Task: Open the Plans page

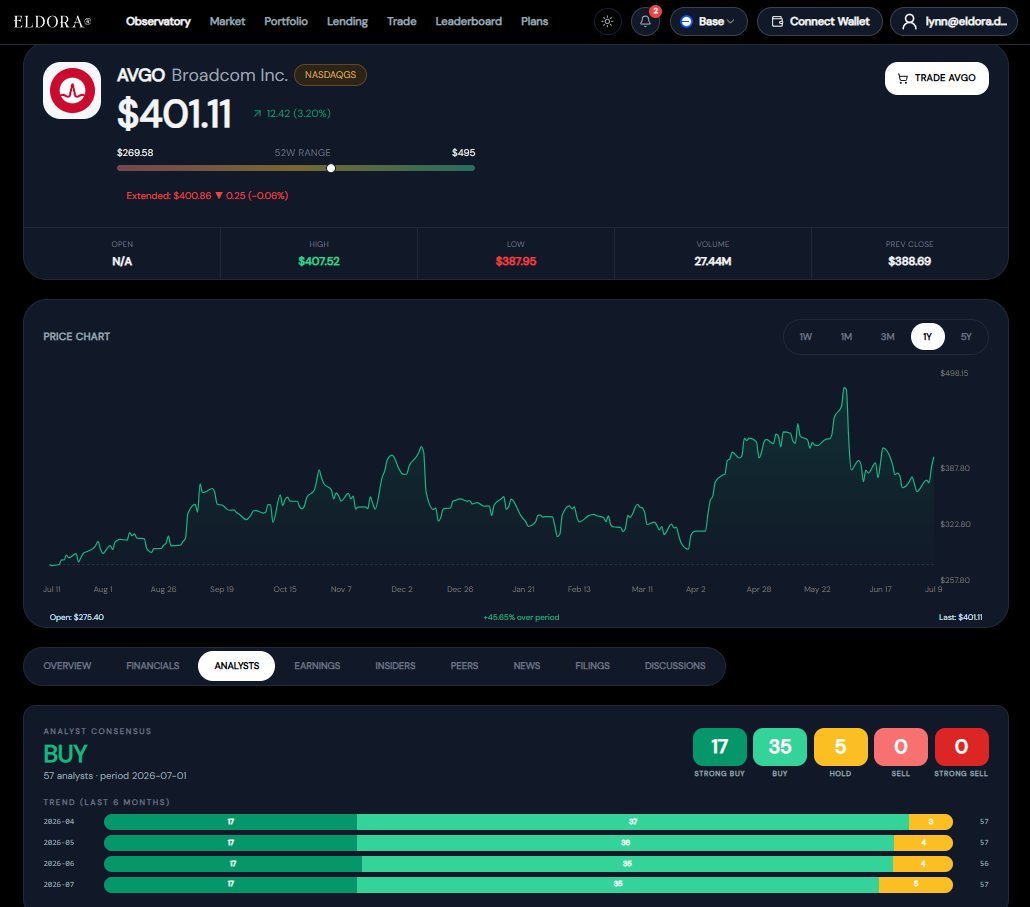Action: (534, 22)
